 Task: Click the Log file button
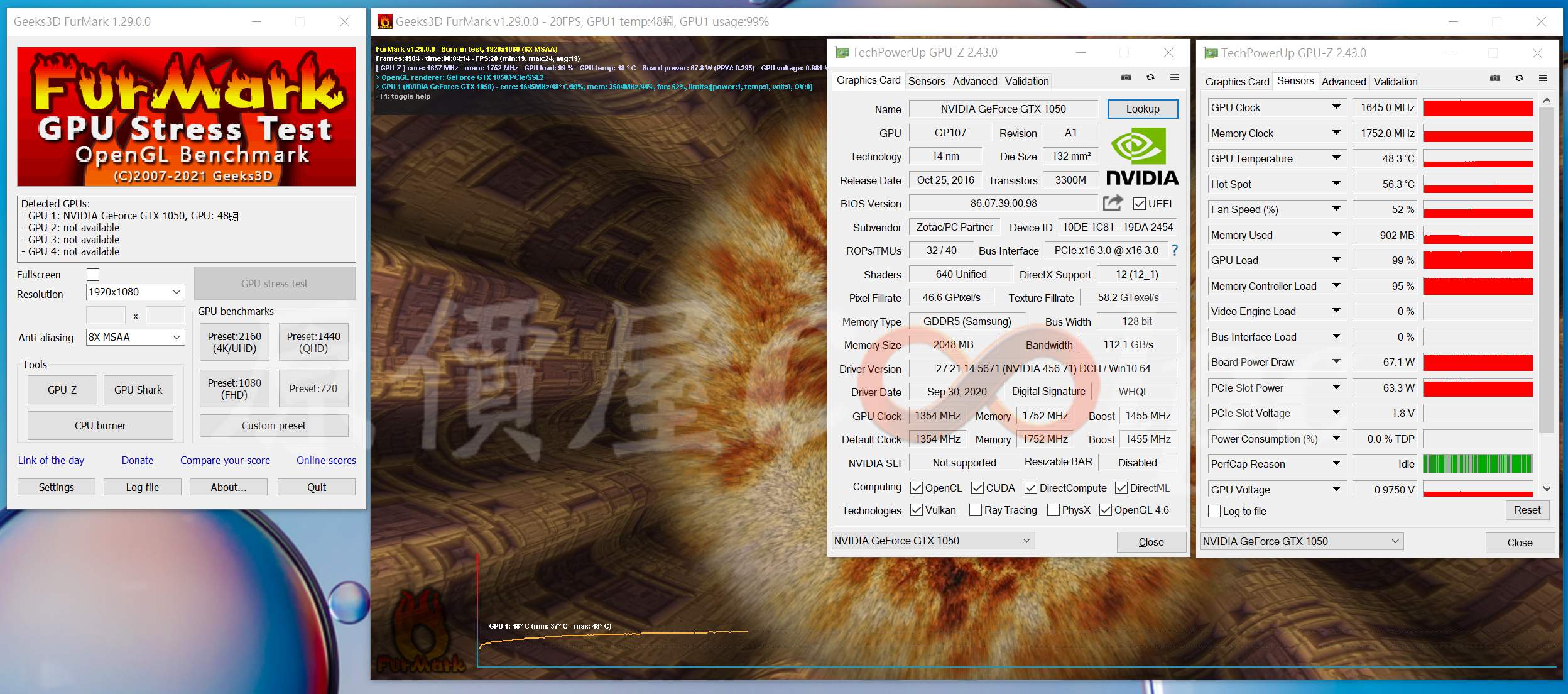tap(143, 487)
